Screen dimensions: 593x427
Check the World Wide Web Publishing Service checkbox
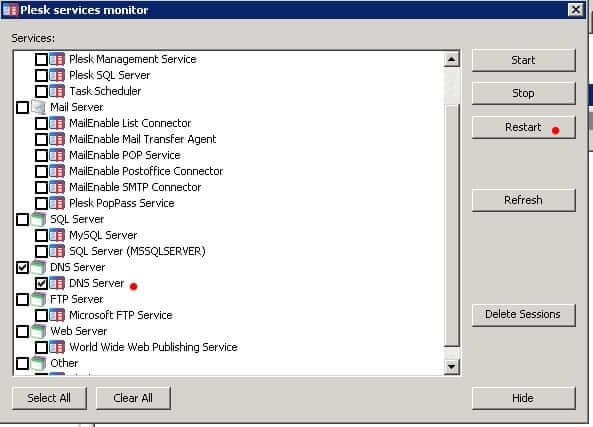click(41, 347)
